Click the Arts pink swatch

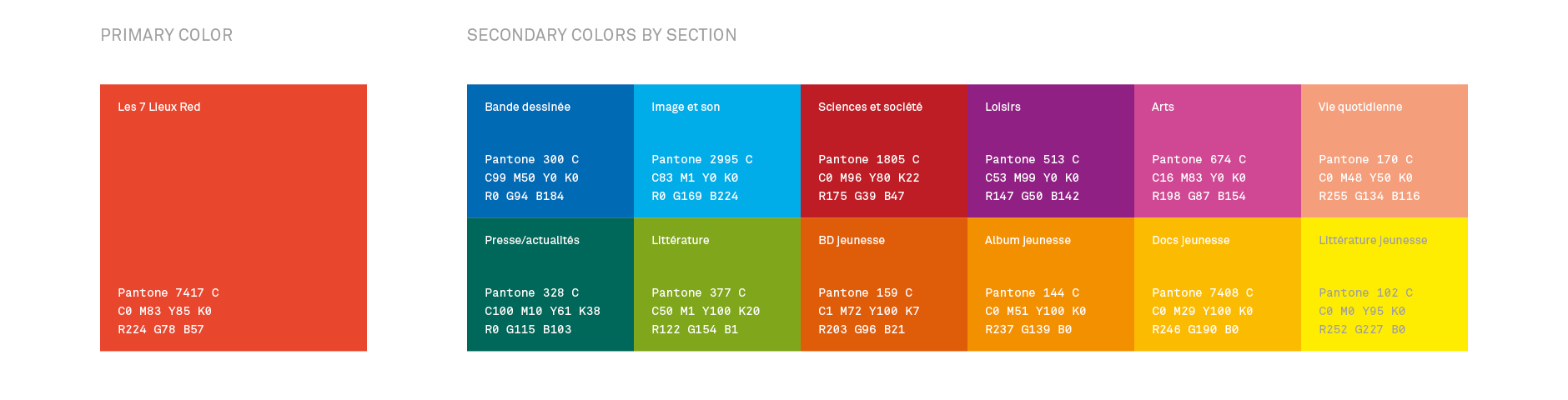(x=1218, y=133)
